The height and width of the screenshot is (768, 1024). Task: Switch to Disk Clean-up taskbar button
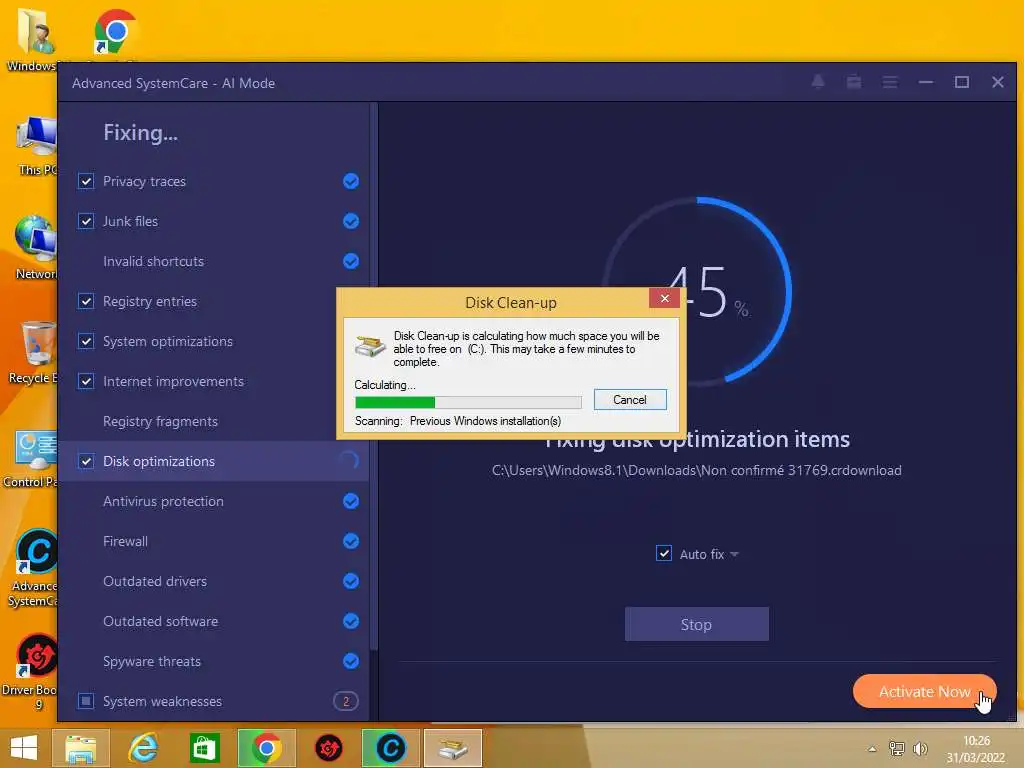click(453, 748)
